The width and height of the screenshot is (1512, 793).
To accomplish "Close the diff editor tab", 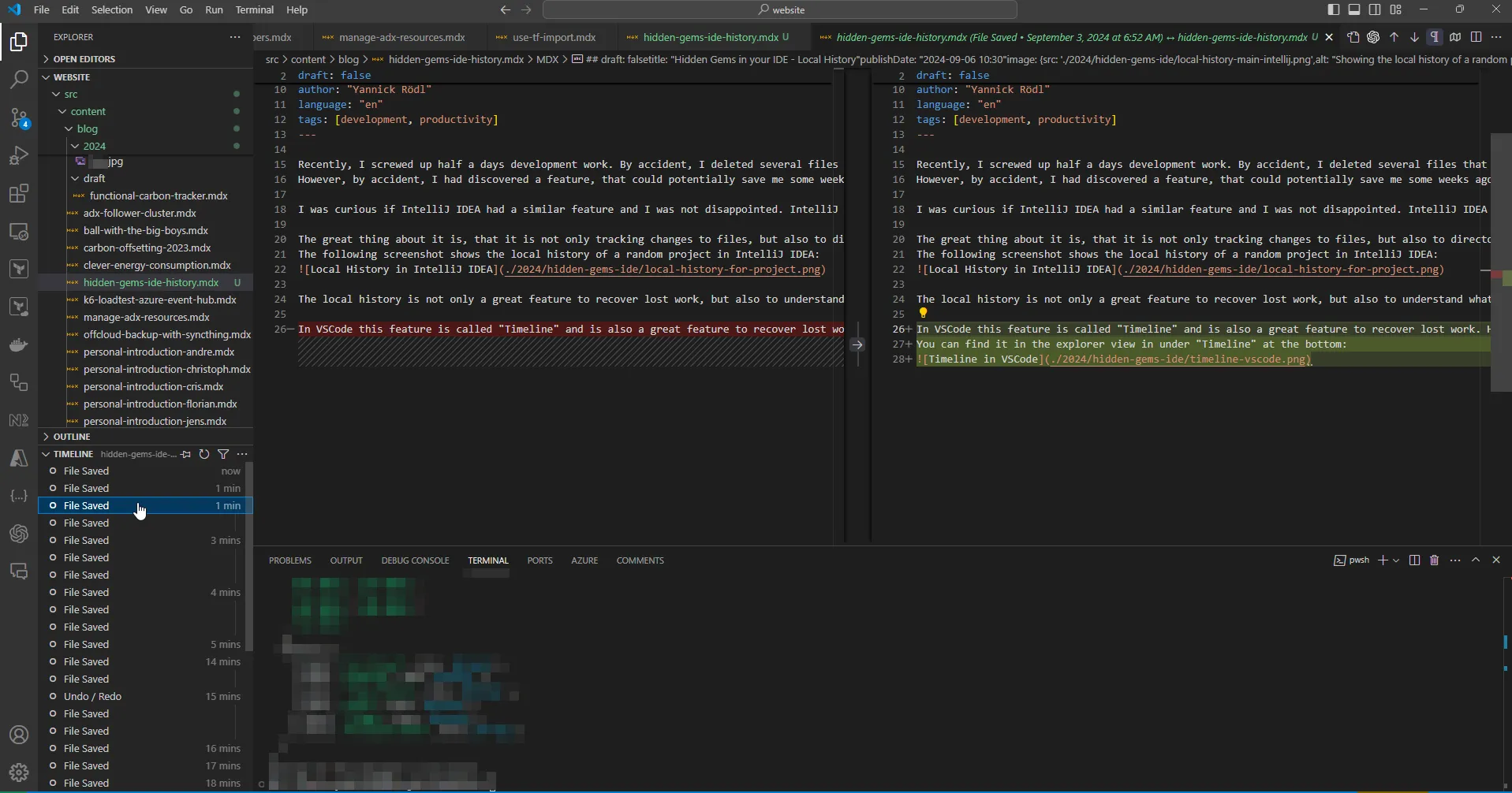I will (1329, 37).
